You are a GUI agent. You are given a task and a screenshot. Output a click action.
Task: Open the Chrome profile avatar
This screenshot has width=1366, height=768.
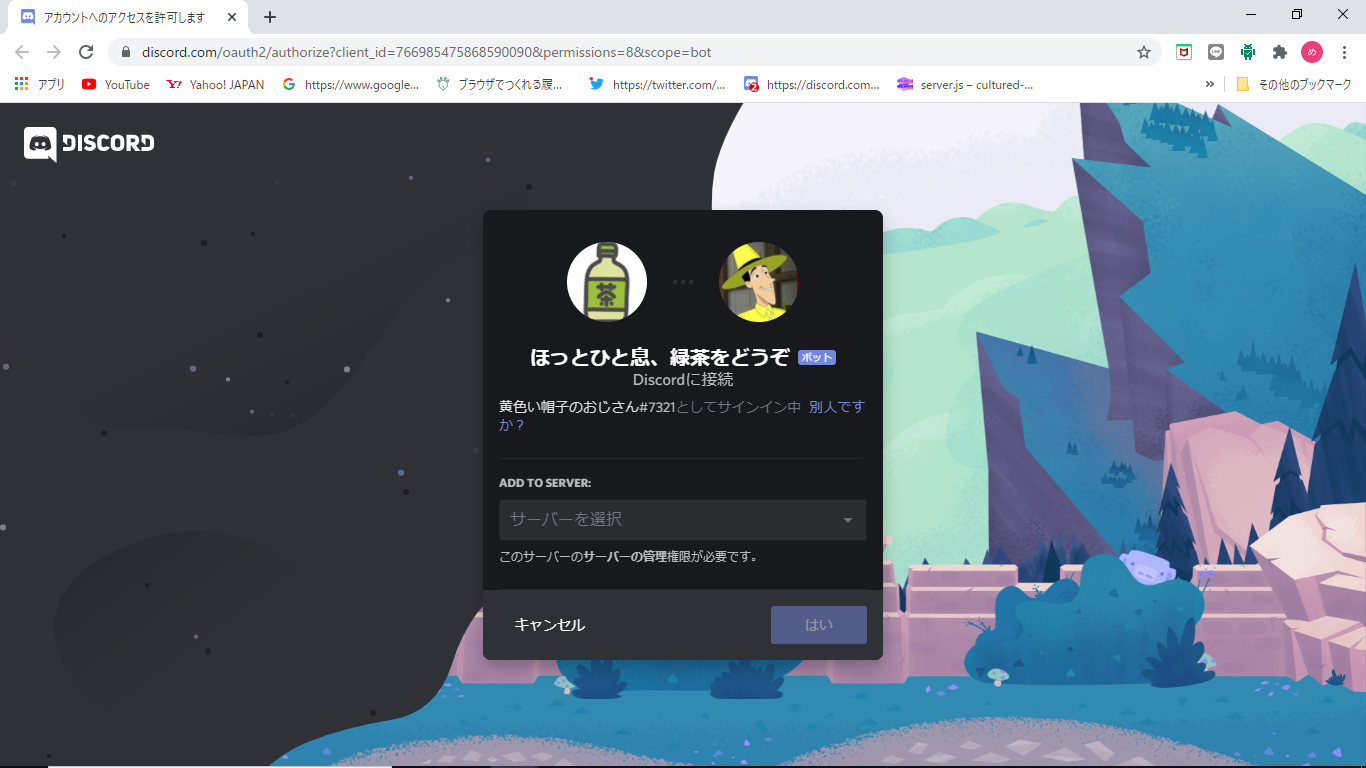coord(1312,52)
